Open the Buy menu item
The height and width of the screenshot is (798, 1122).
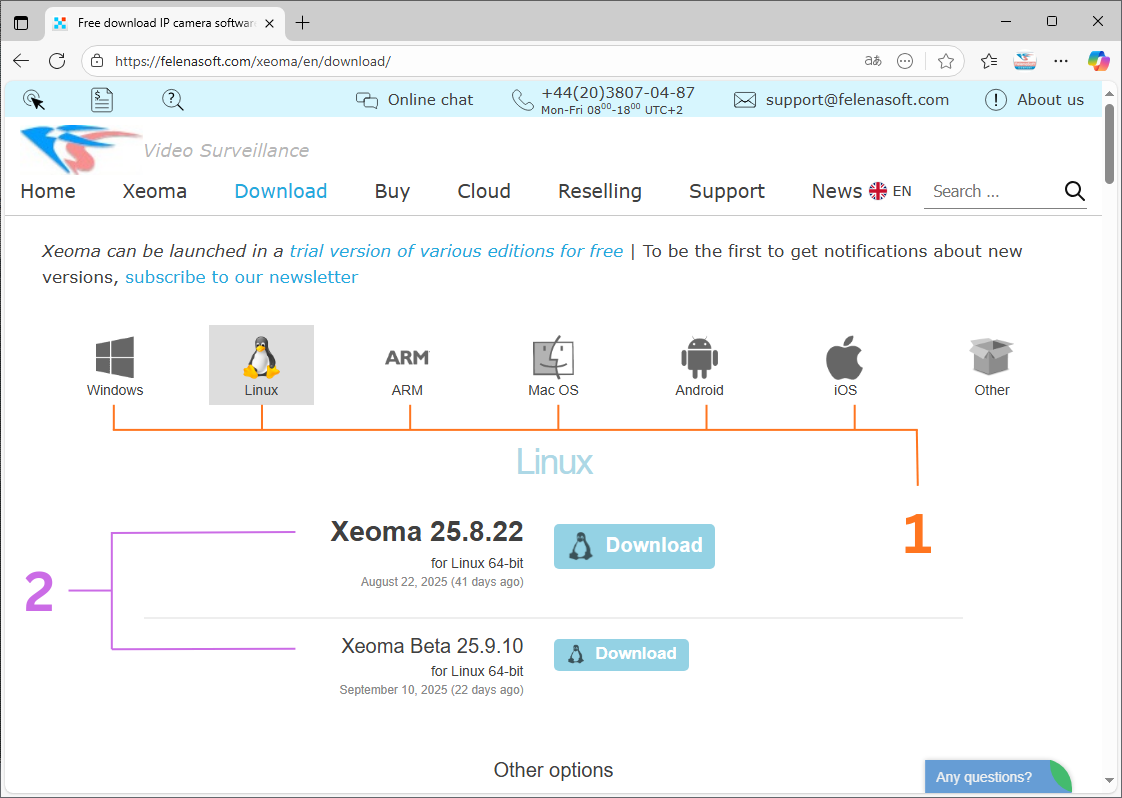(x=392, y=190)
